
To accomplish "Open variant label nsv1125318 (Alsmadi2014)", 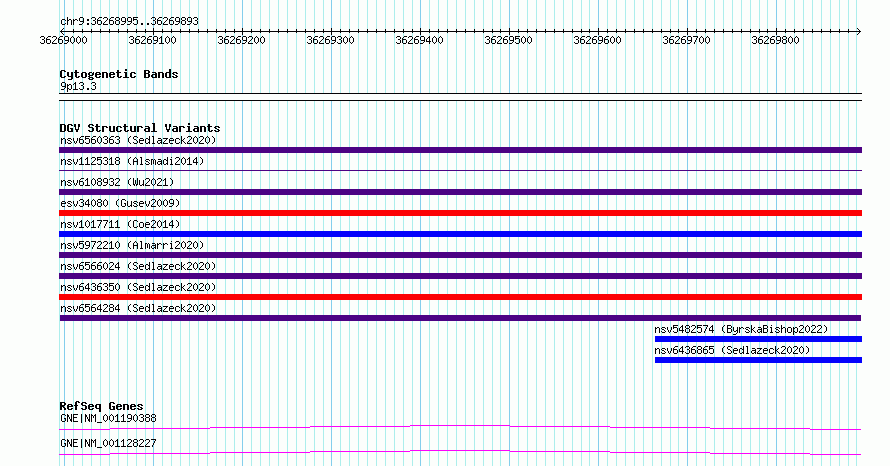I will pyautogui.click(x=132, y=161).
